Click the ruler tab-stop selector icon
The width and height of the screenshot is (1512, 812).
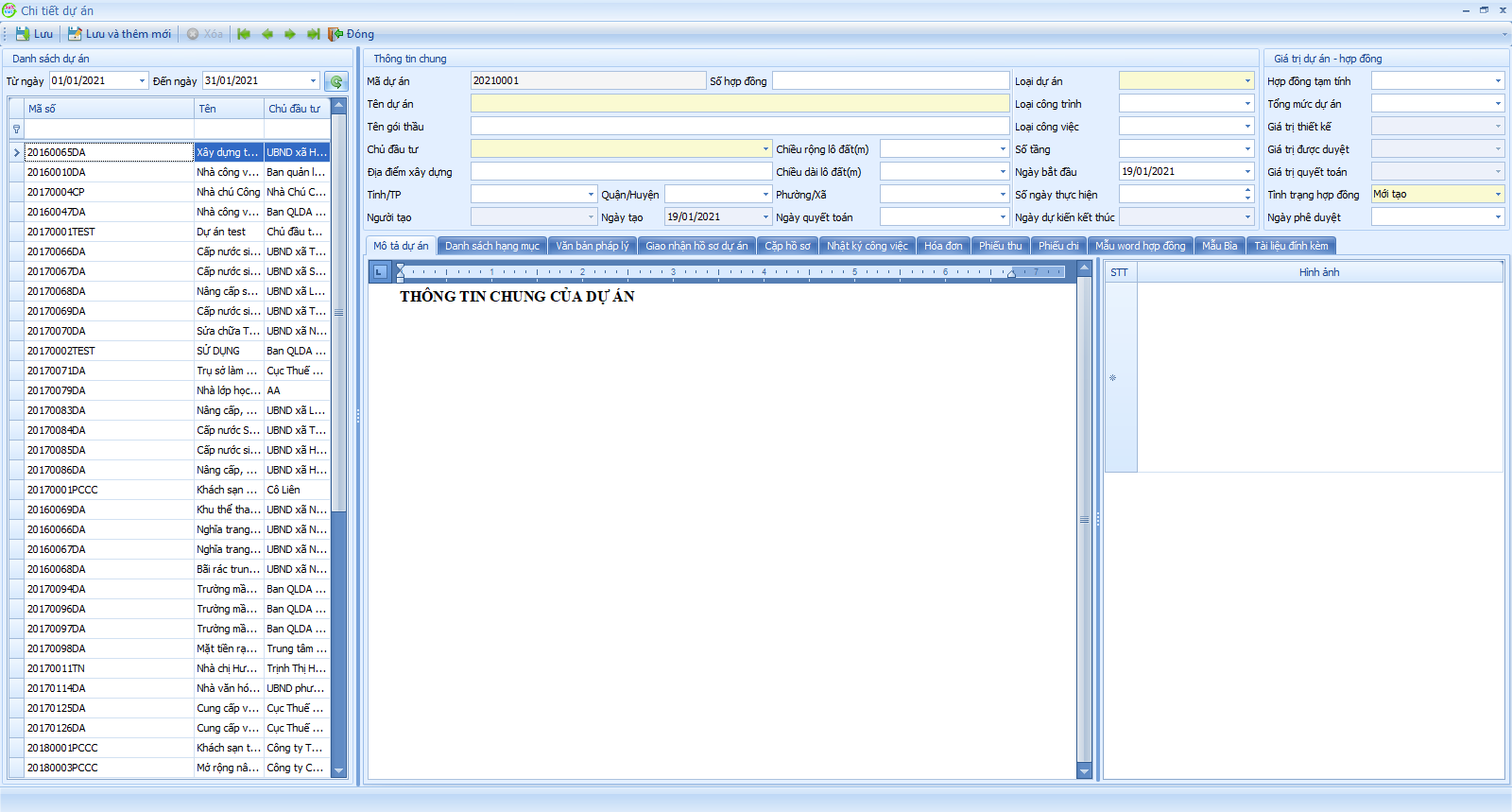coord(380,272)
